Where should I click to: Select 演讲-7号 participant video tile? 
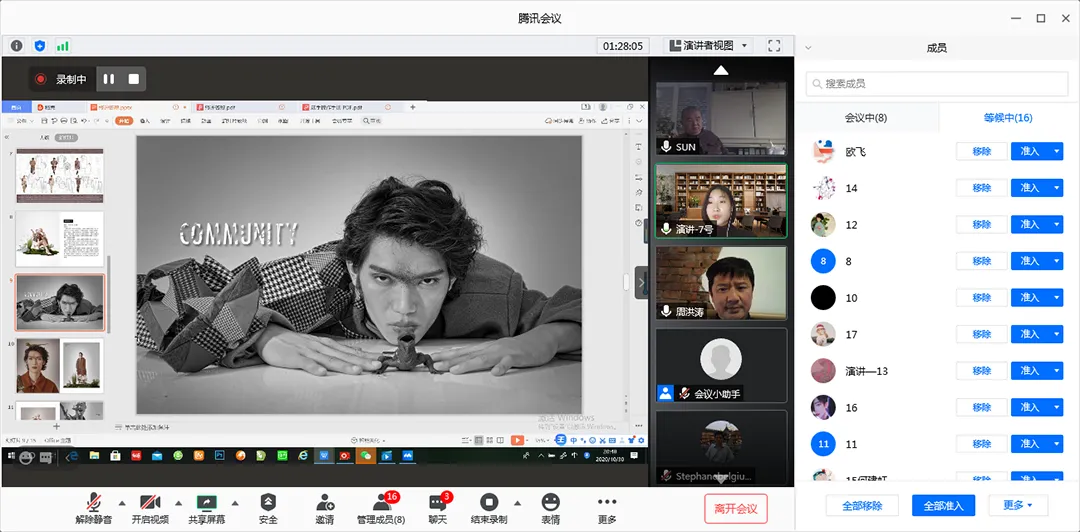[720, 201]
